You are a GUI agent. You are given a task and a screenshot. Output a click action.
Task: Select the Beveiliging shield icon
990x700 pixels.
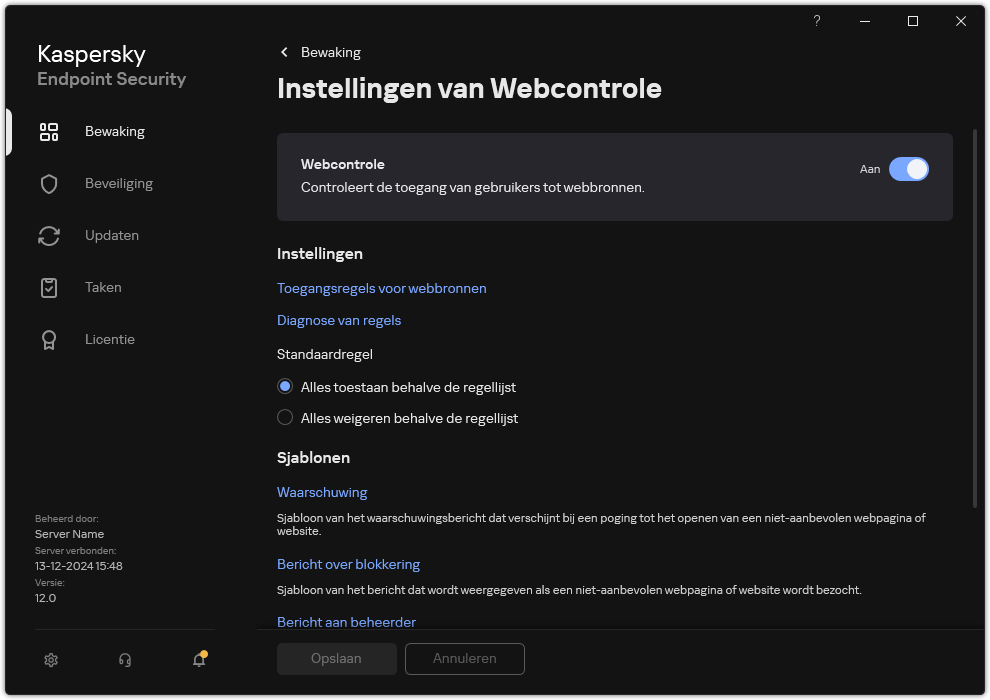49,183
